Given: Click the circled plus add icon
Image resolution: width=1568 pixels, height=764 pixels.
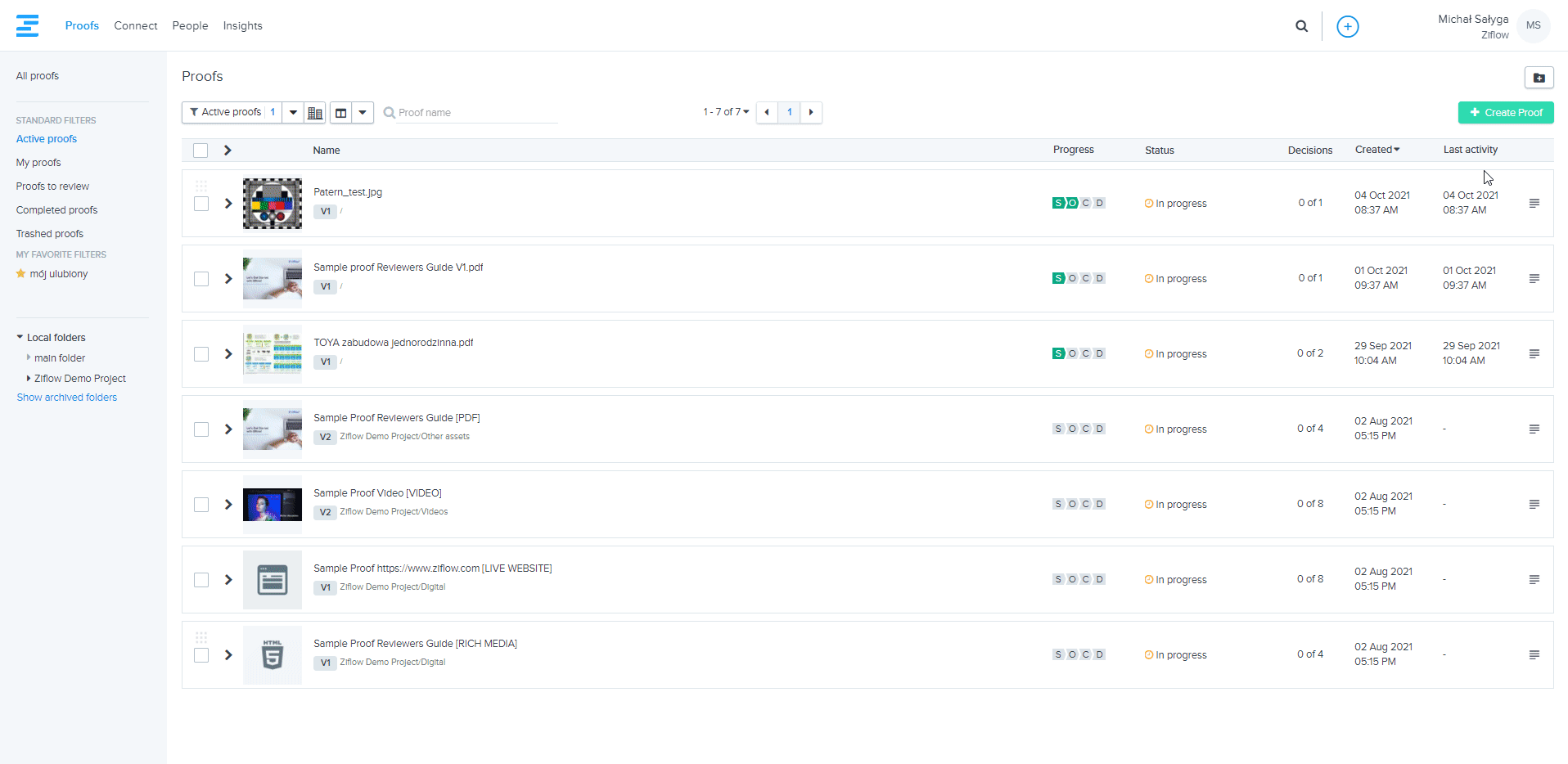Looking at the screenshot, I should [x=1347, y=26].
